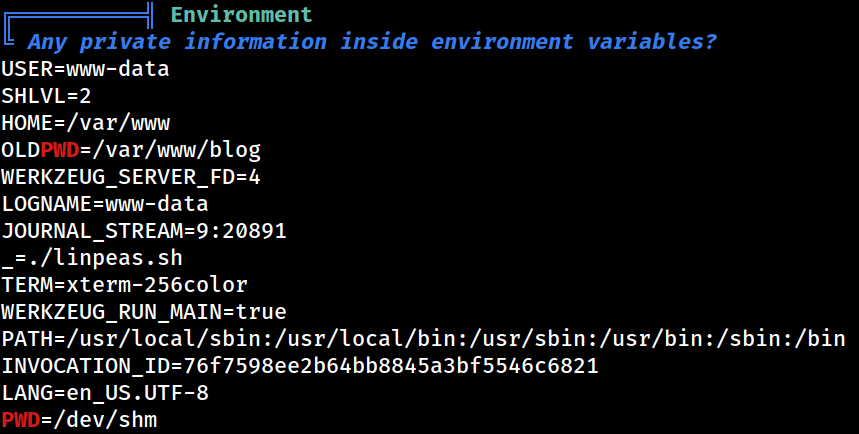Click the HOME=/var/www line
859x434 pixels.
85,123
